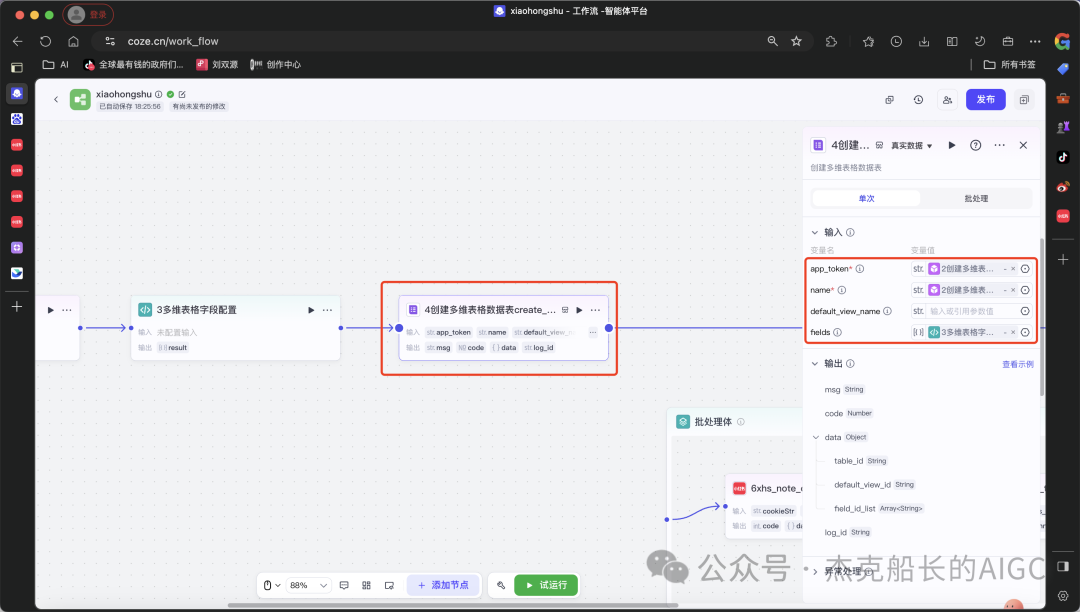Collapse the 输入 section

pyautogui.click(x=815, y=233)
